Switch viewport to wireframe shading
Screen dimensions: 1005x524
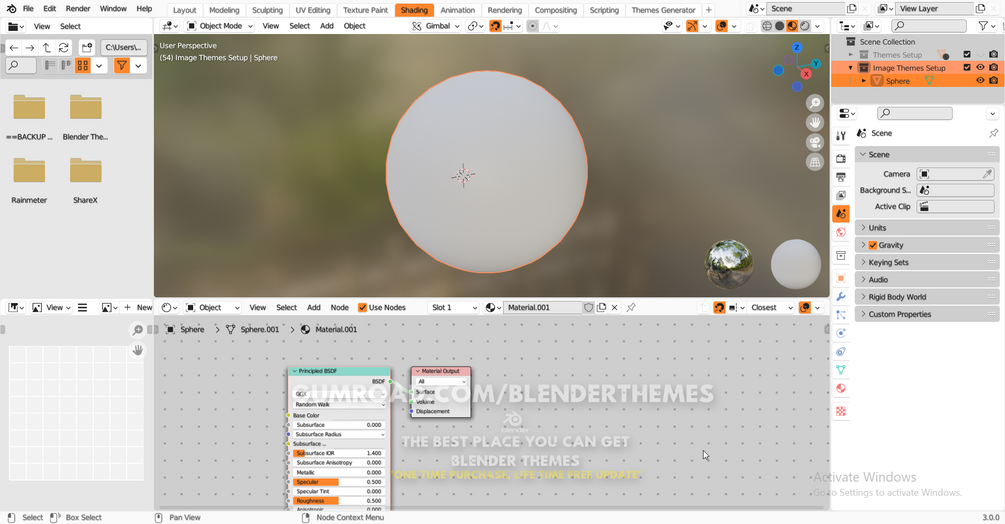pos(767,26)
